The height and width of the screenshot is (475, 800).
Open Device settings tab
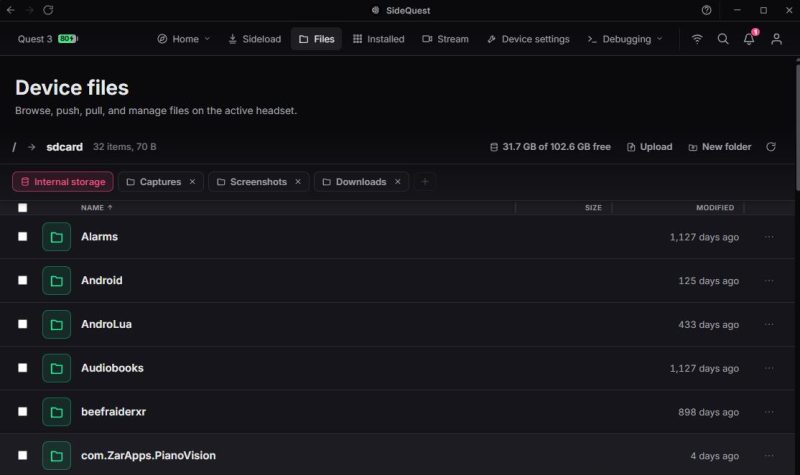[x=528, y=39]
